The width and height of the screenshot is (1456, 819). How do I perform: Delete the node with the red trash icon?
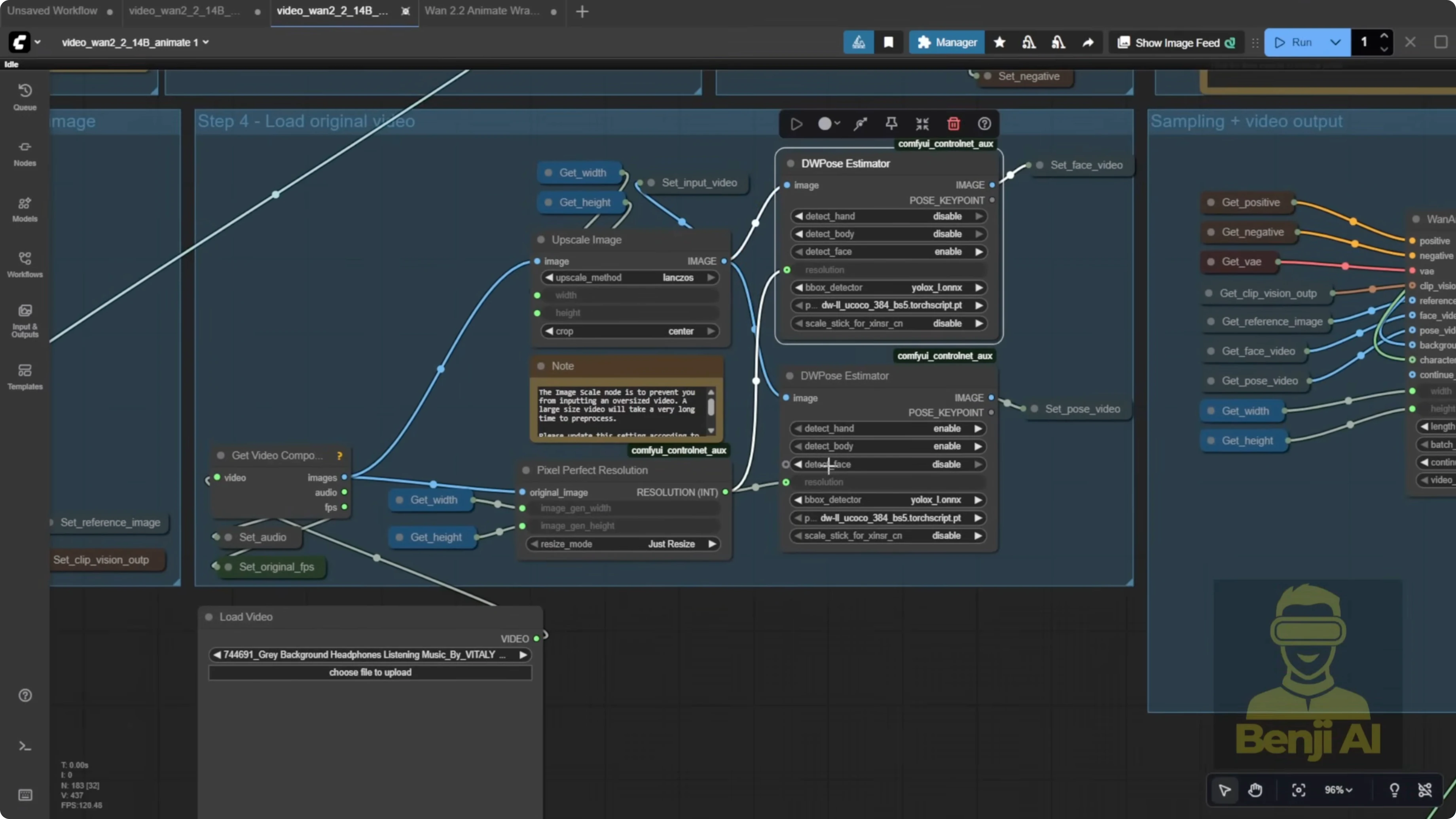click(954, 123)
